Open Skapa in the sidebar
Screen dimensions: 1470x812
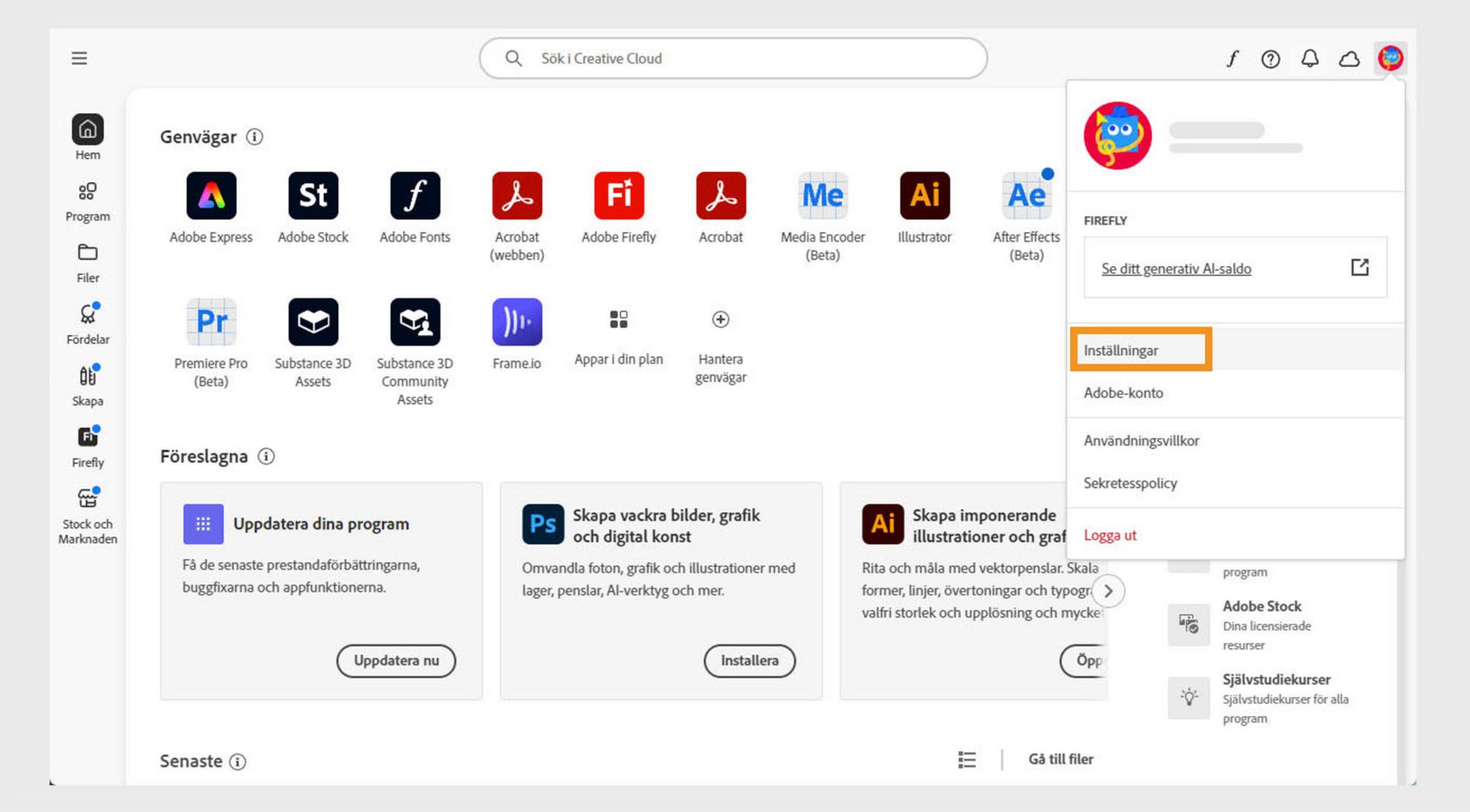coord(87,386)
